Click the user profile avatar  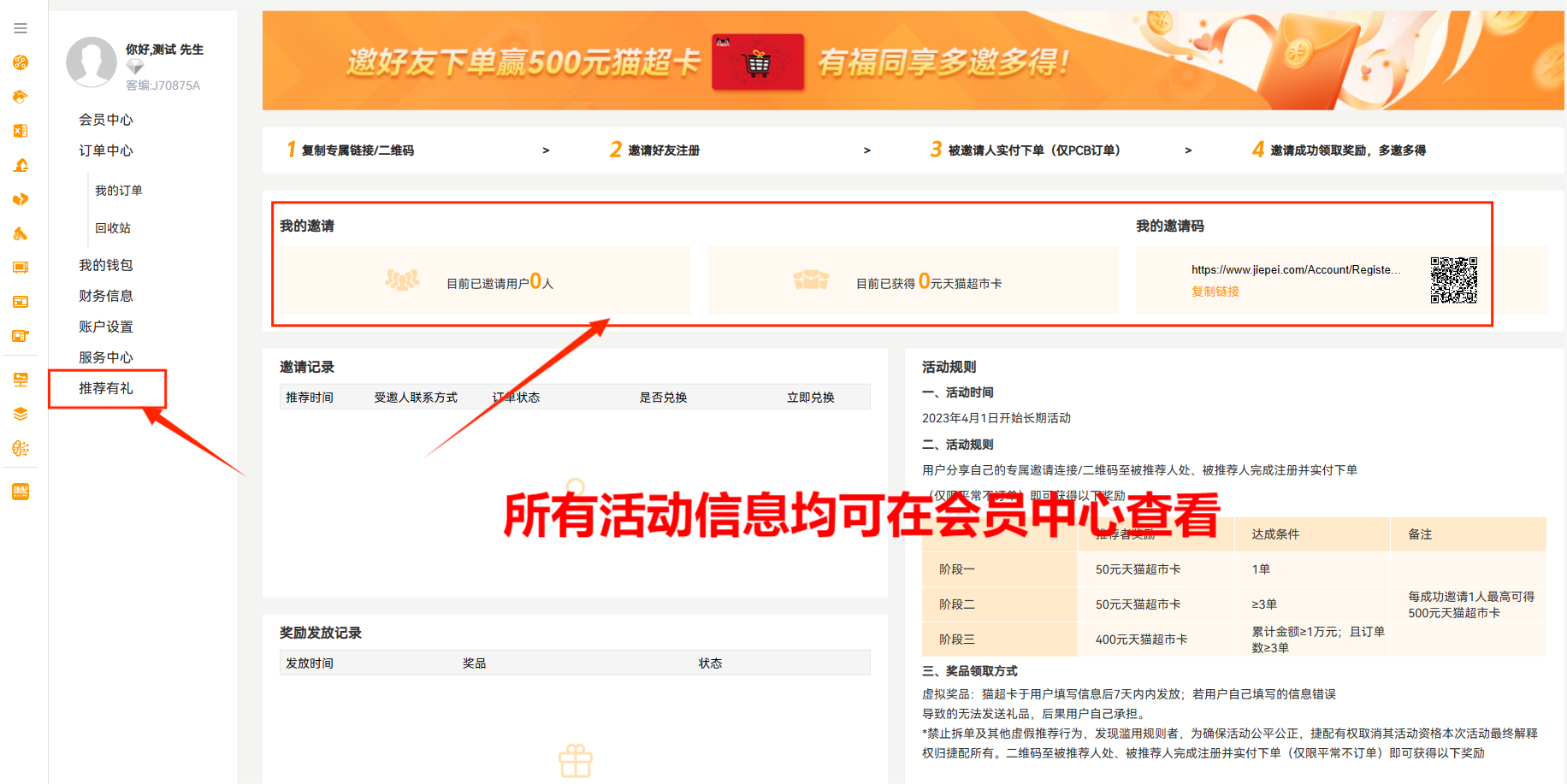(91, 62)
